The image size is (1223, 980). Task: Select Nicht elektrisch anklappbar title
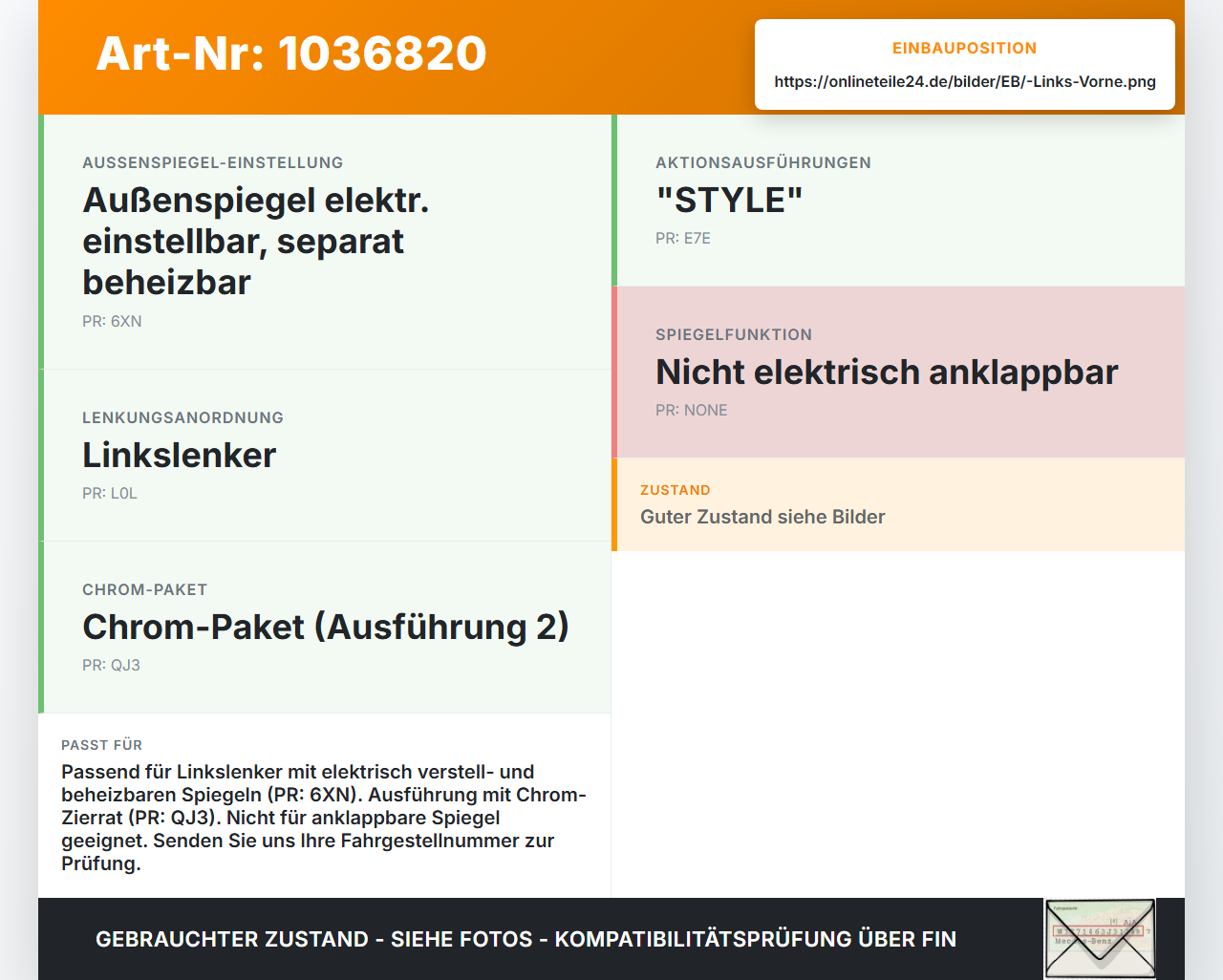(x=887, y=373)
